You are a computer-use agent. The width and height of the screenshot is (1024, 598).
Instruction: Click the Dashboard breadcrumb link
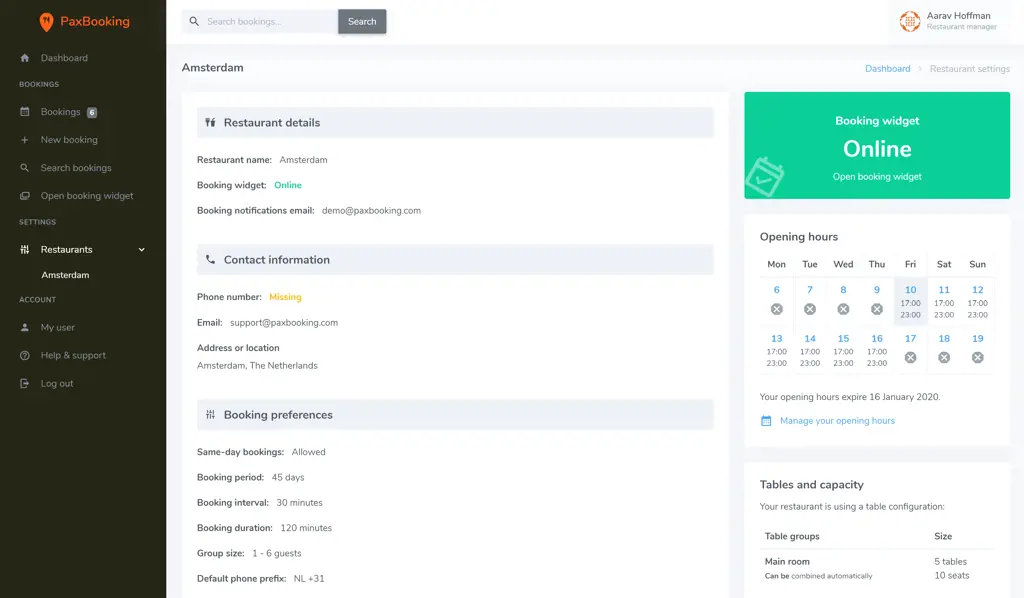[887, 69]
